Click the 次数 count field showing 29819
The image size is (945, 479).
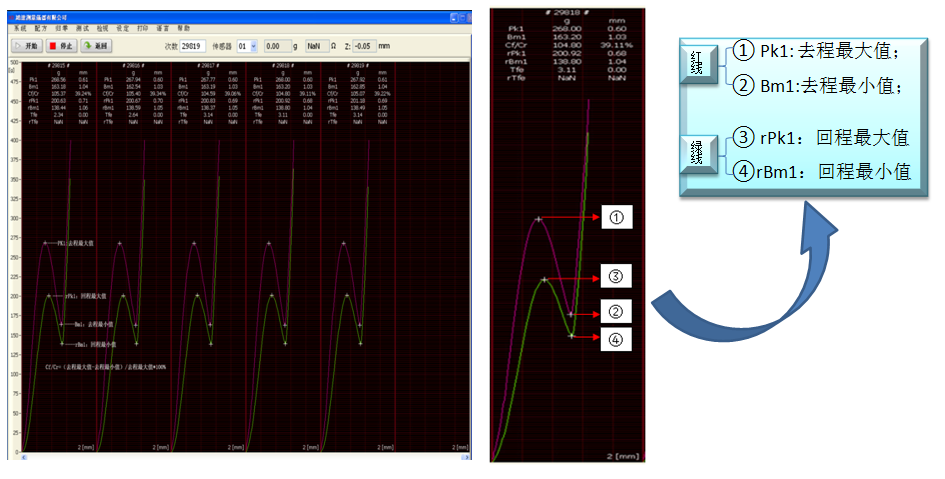tap(192, 46)
